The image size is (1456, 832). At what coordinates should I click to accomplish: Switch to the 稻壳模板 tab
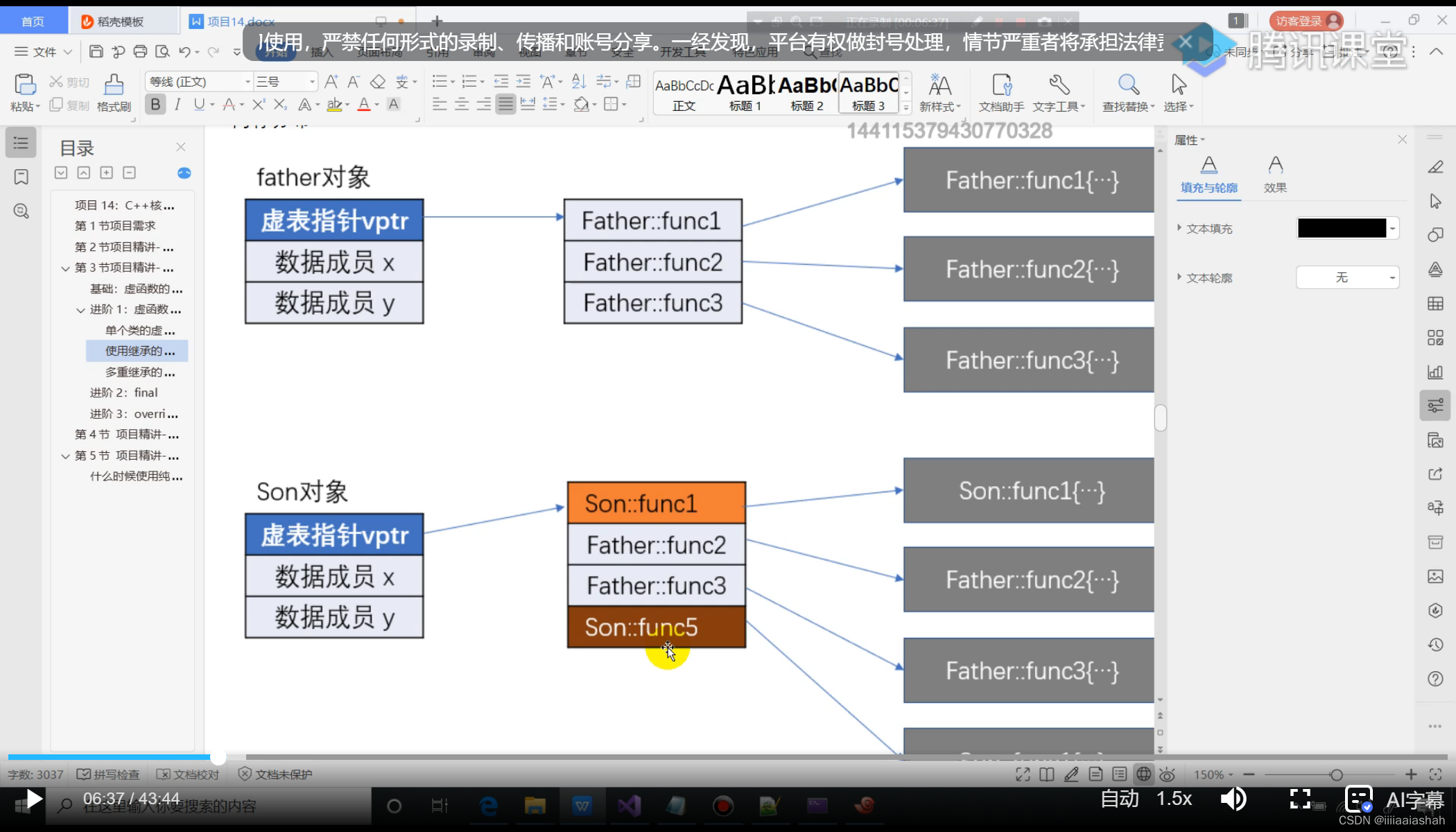(121, 21)
